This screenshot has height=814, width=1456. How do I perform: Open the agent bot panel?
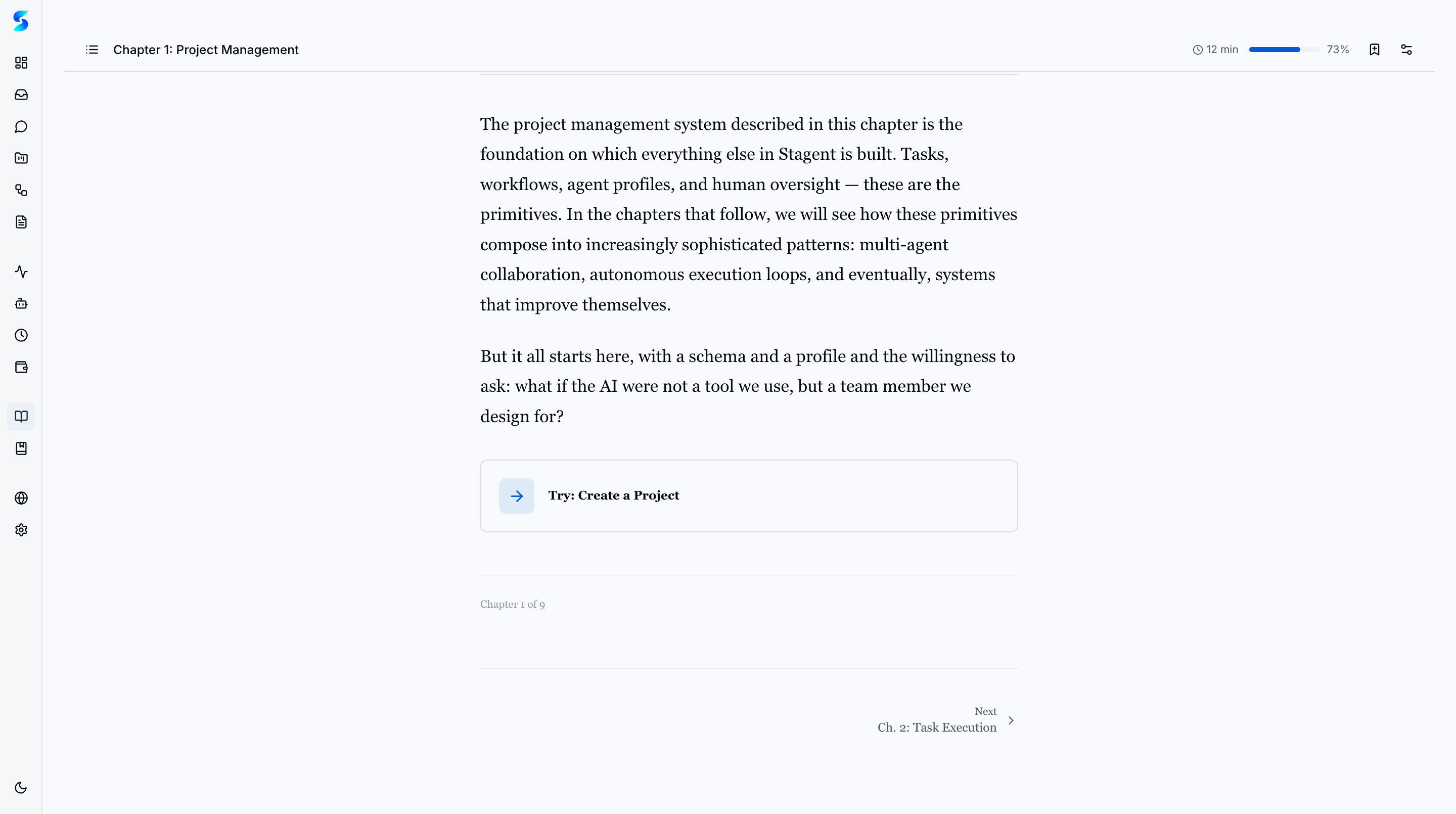point(21,303)
